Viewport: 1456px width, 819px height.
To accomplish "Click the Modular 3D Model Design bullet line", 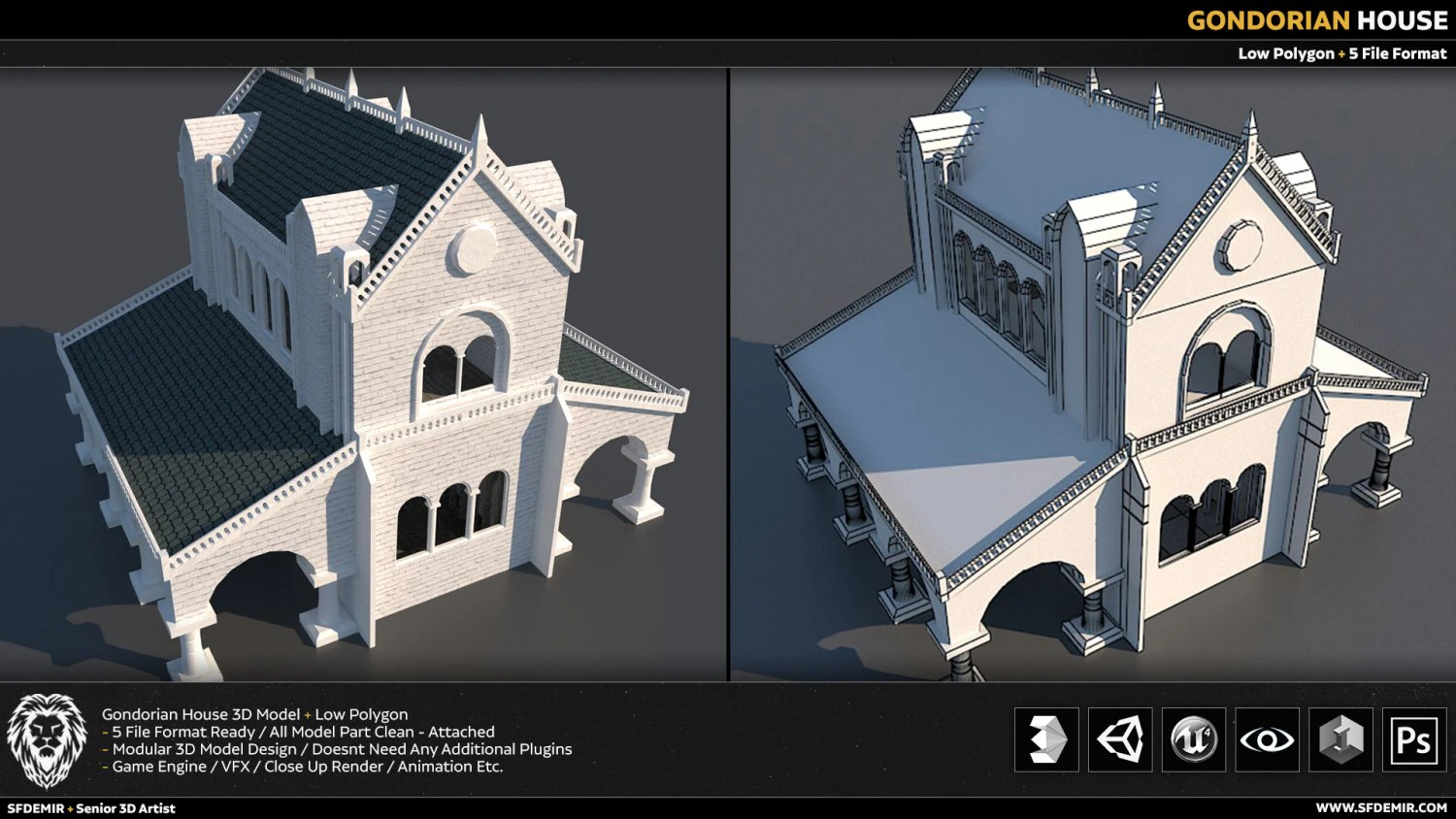I will 336,748.
